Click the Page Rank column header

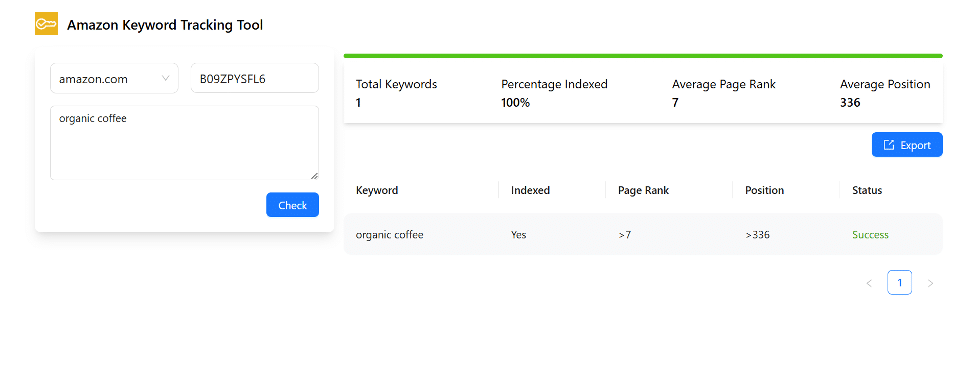(x=643, y=190)
